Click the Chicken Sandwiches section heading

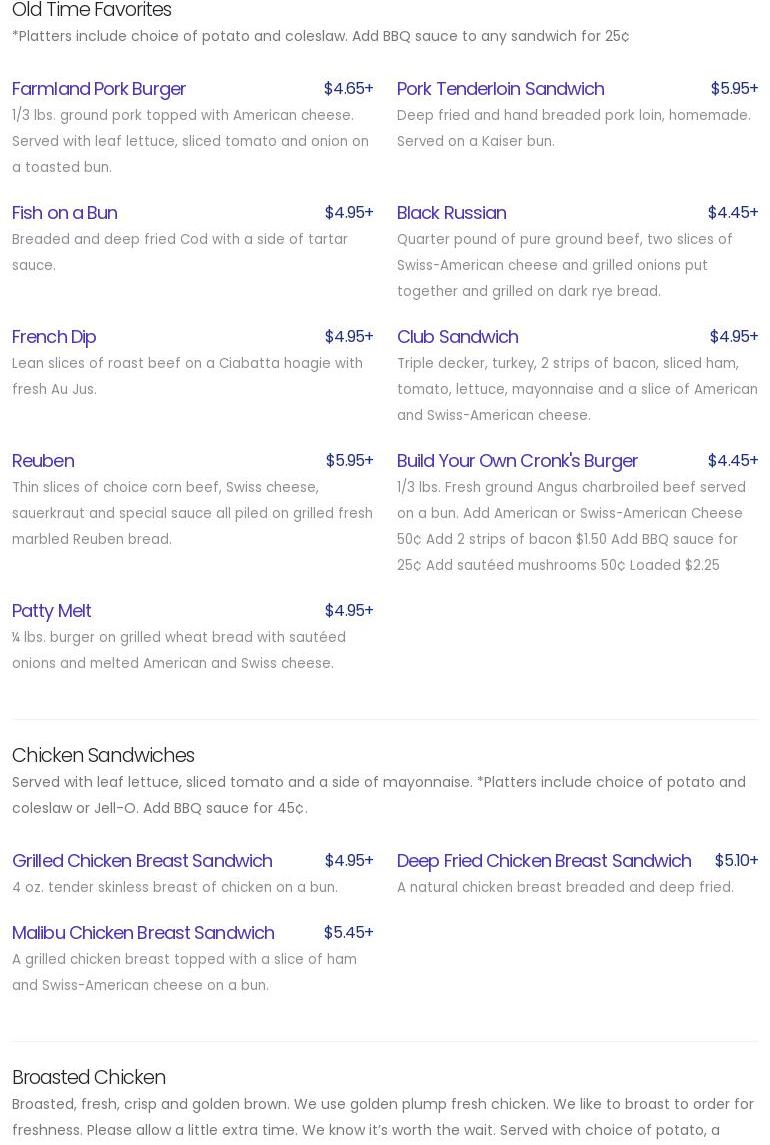coord(103,755)
